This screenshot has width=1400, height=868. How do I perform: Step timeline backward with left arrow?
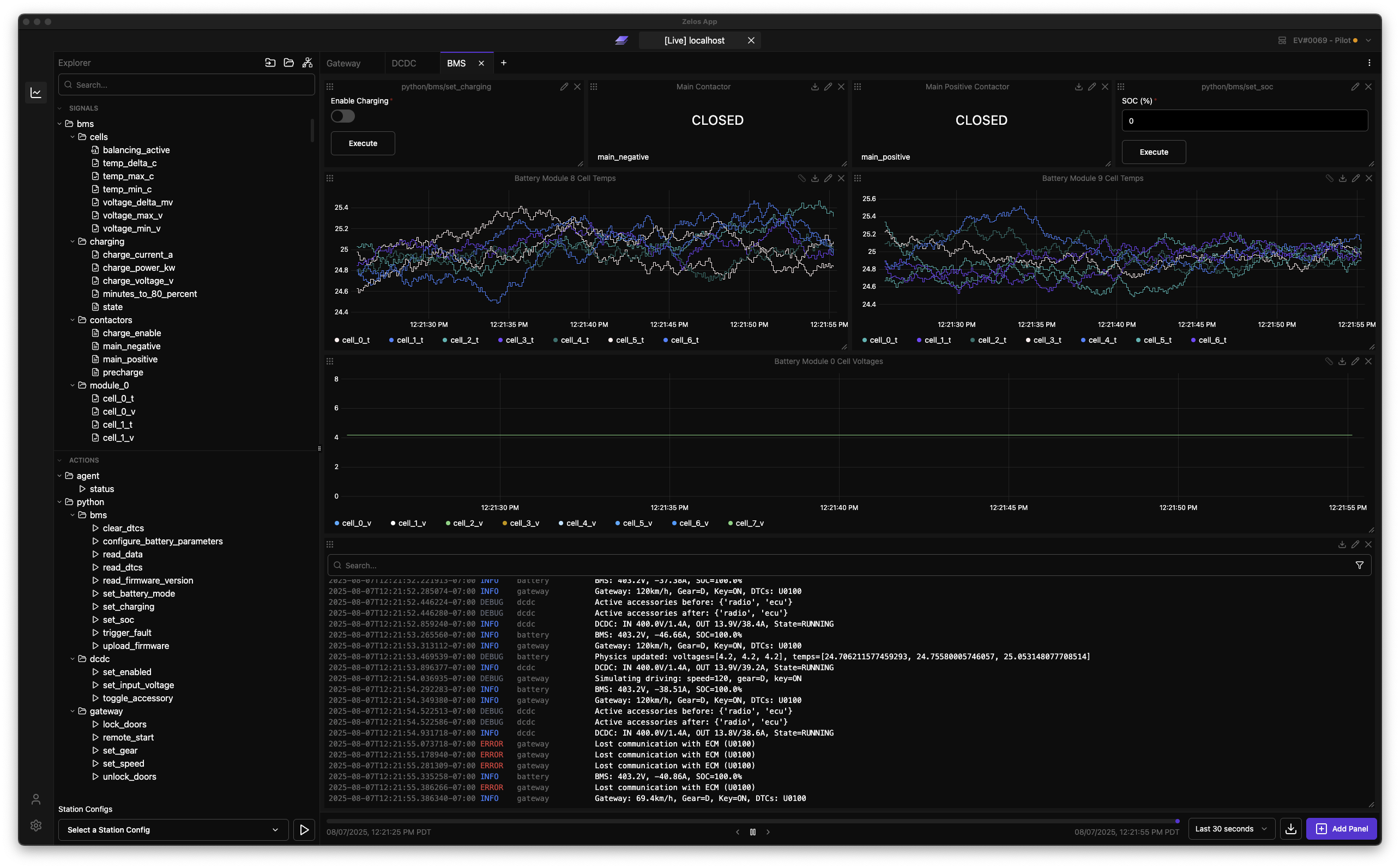[737, 832]
